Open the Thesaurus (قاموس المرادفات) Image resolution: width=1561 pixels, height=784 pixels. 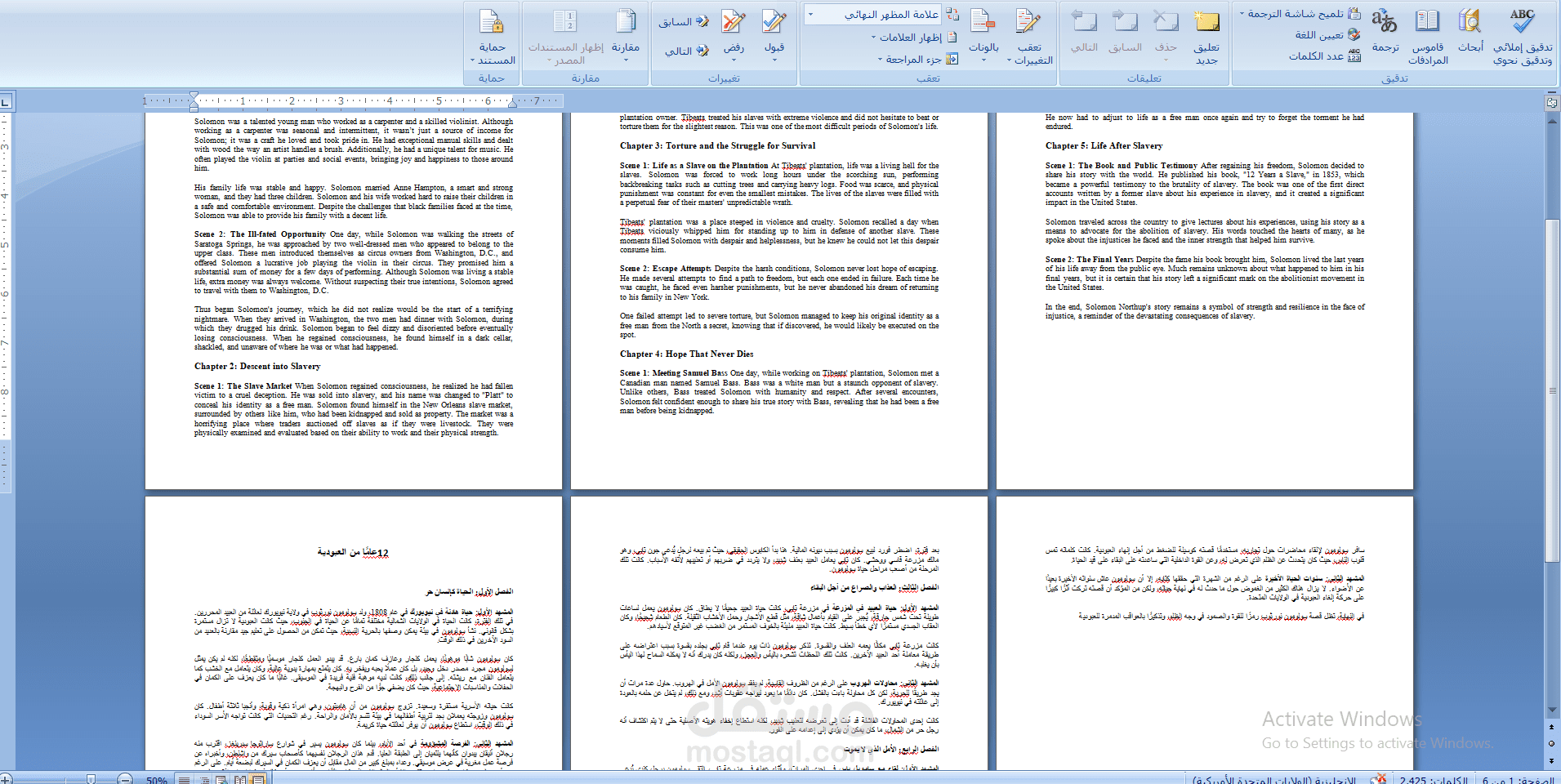pyautogui.click(x=1428, y=36)
